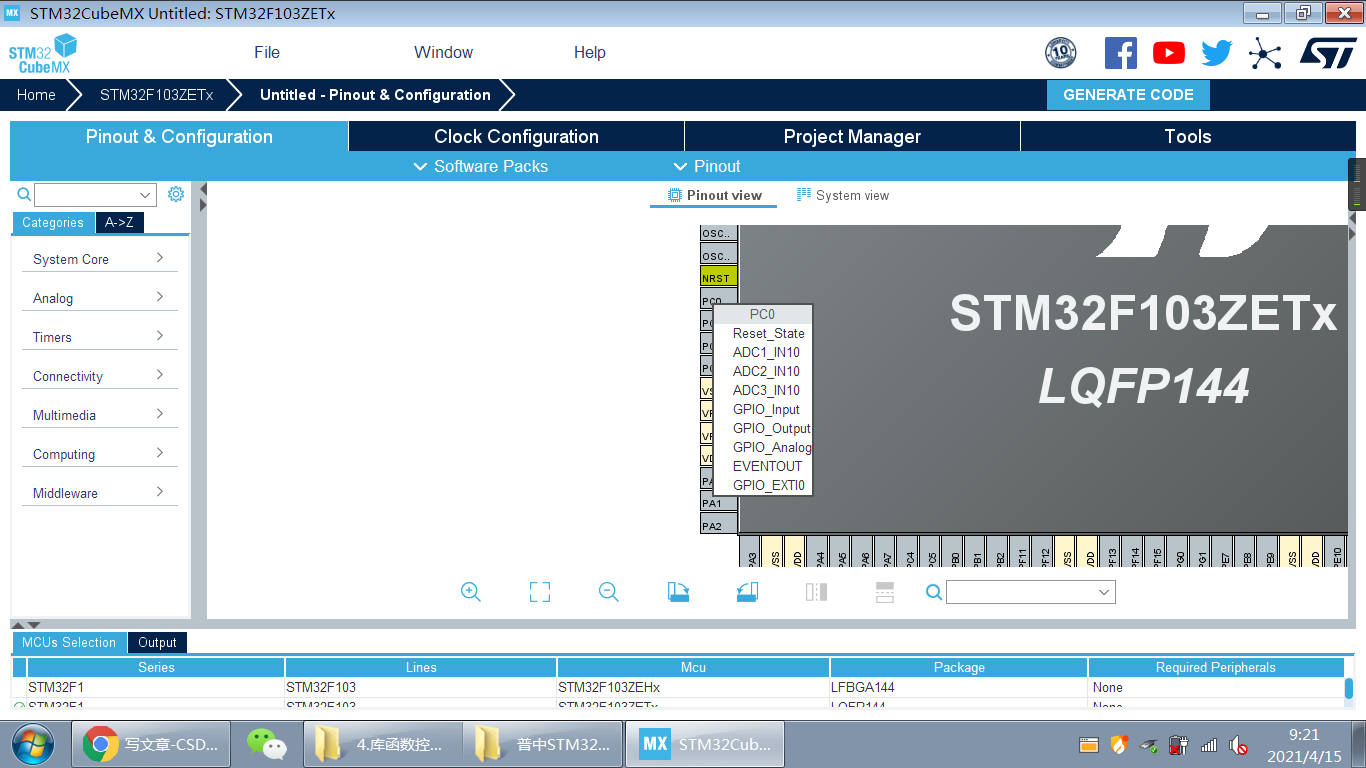Switch to the Clock Configuration tab

click(516, 136)
